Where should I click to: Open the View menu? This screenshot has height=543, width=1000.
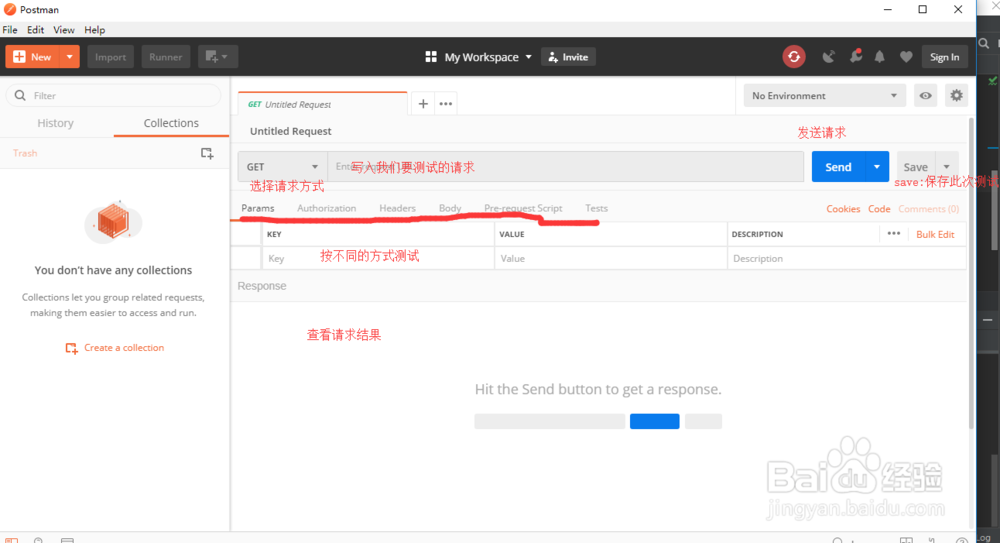click(64, 30)
